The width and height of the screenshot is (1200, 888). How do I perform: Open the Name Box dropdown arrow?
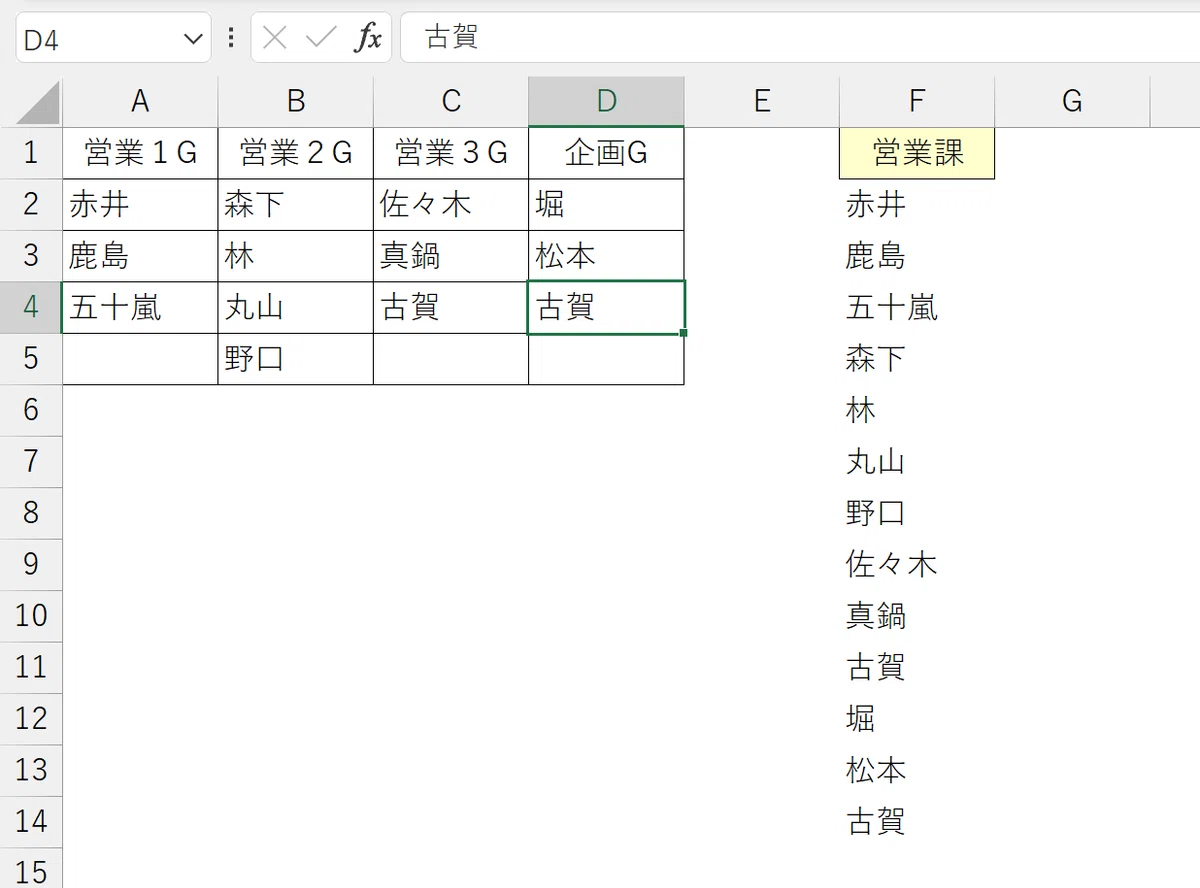tap(192, 39)
